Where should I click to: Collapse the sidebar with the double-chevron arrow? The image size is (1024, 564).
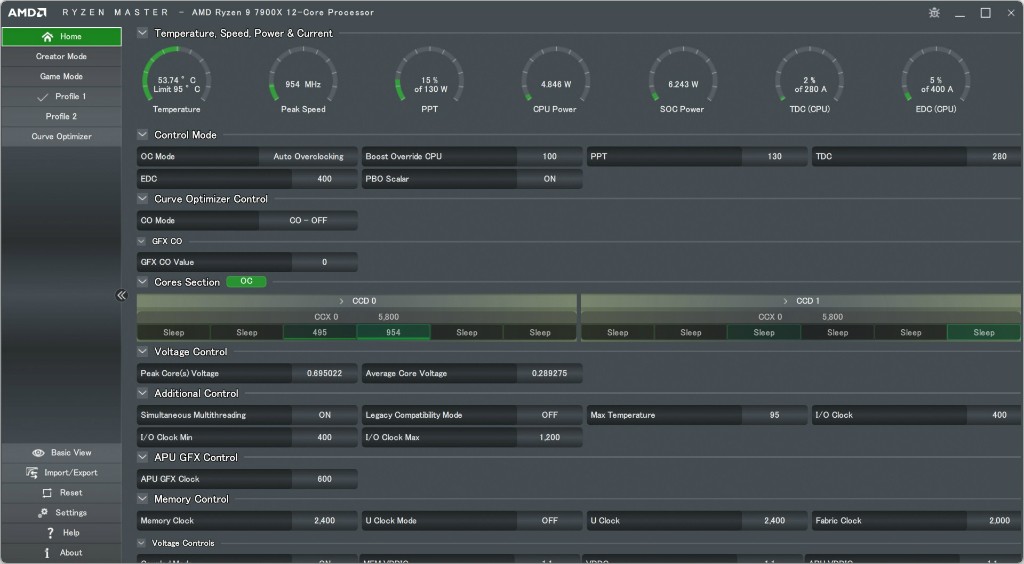pyautogui.click(x=122, y=295)
